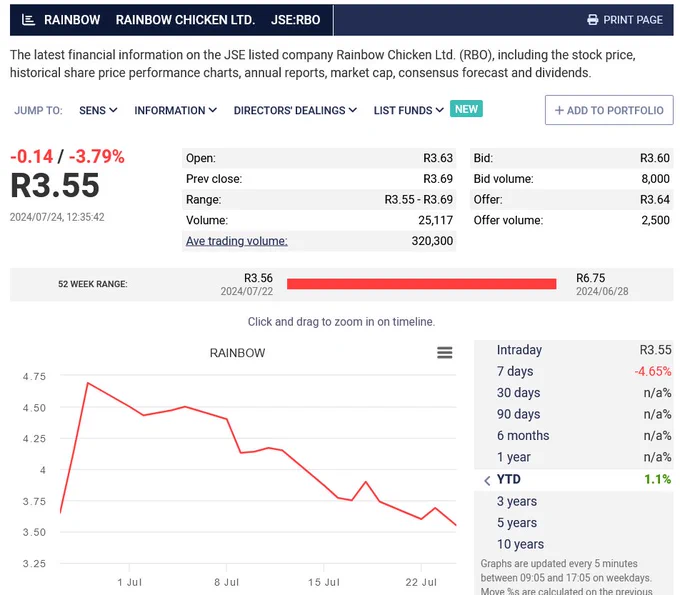This screenshot has width=680, height=595.
Task: Click the chart icon beside RAINBOW header
Action: [28, 20]
